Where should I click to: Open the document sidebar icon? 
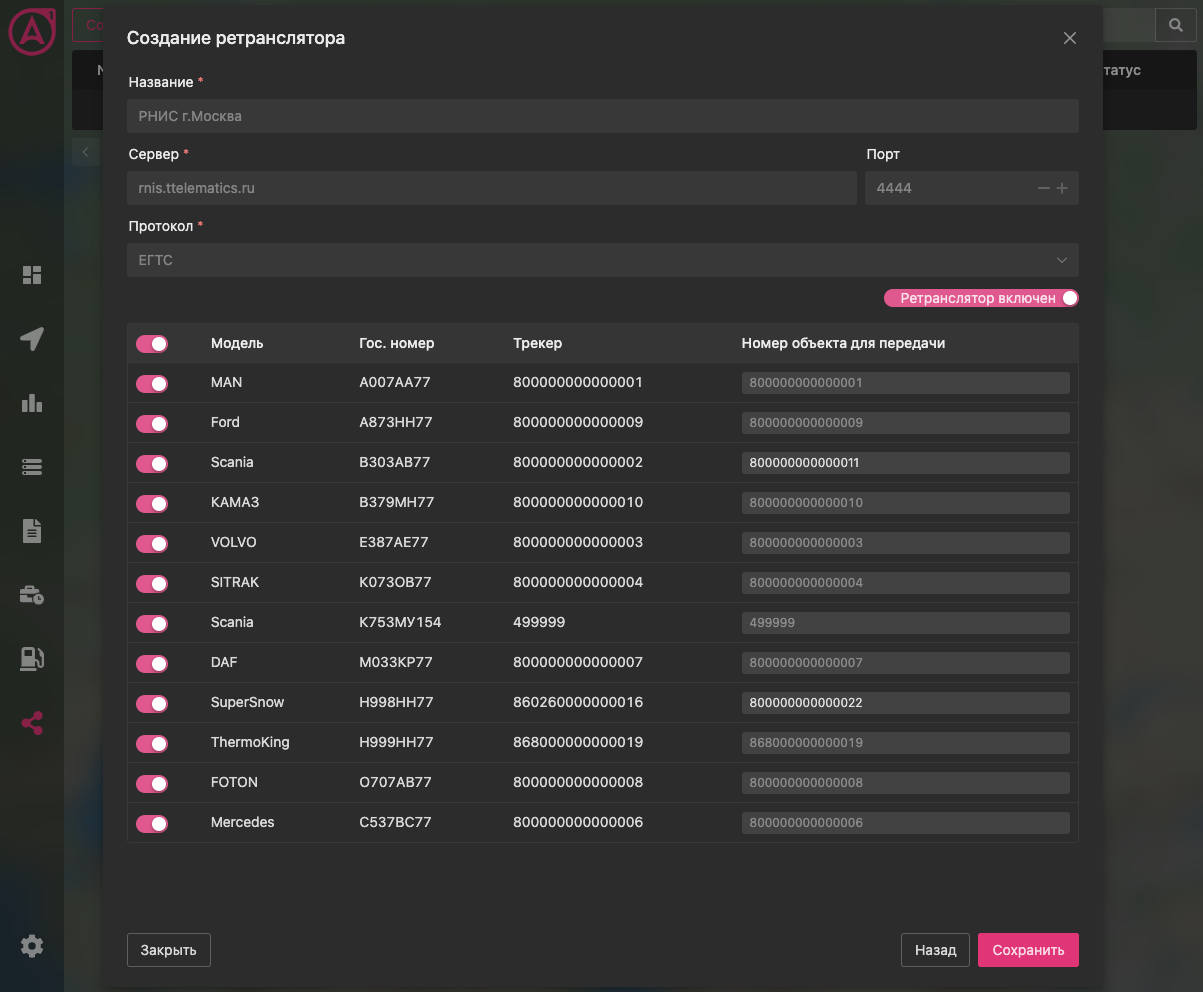tap(32, 531)
